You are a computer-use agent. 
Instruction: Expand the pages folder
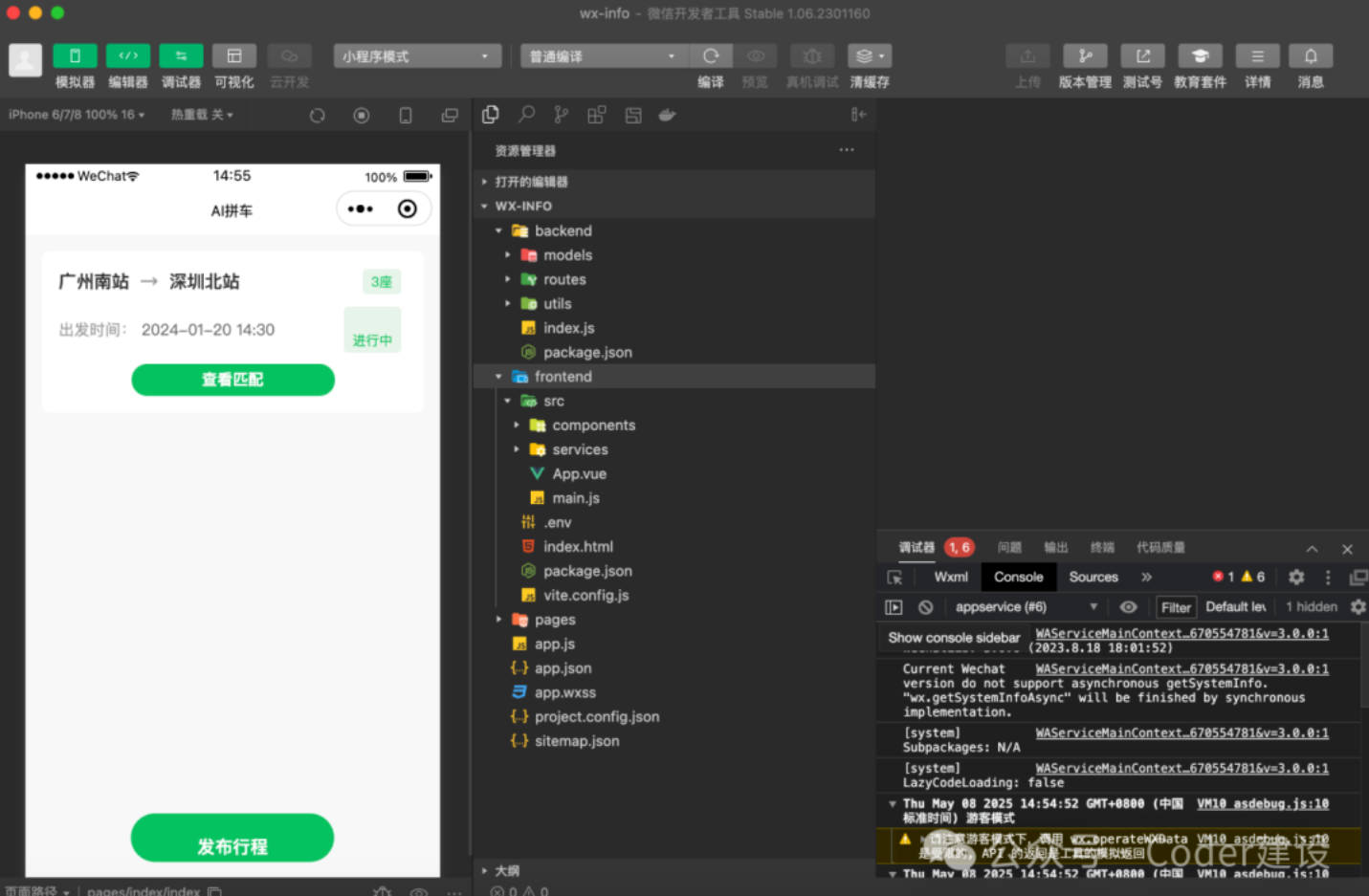pyautogui.click(x=674, y=620)
